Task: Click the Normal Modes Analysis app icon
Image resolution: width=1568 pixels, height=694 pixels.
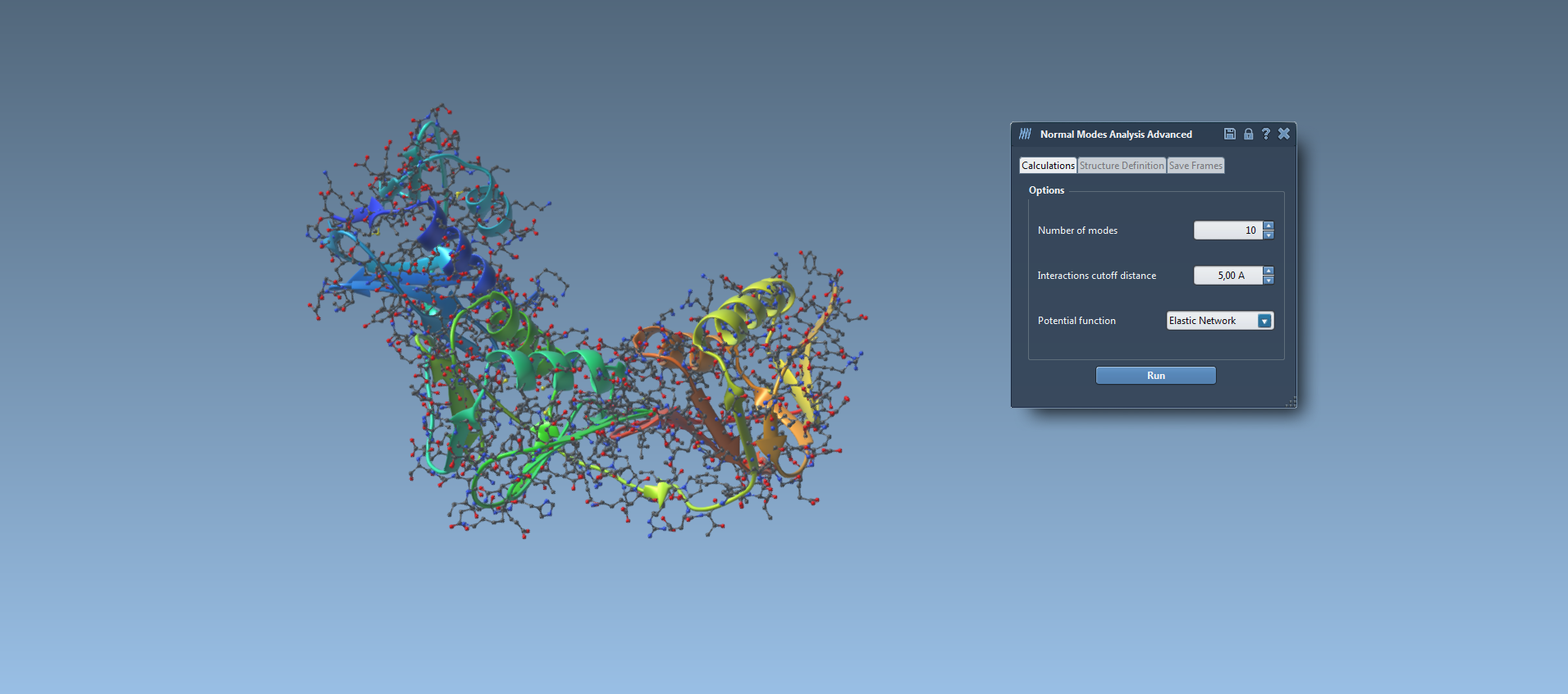Action: click(1025, 134)
